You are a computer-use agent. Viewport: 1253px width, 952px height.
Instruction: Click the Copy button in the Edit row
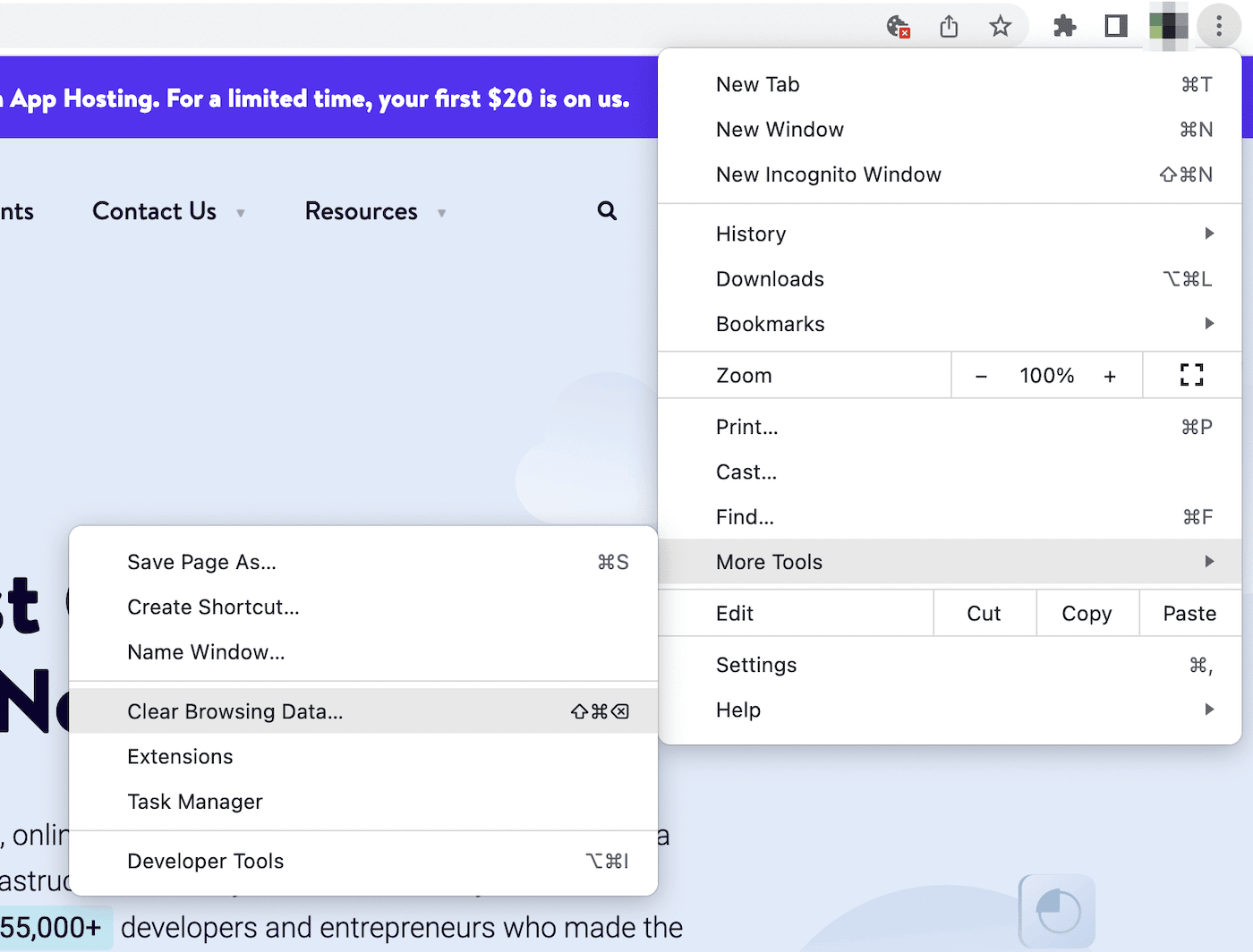(1087, 613)
